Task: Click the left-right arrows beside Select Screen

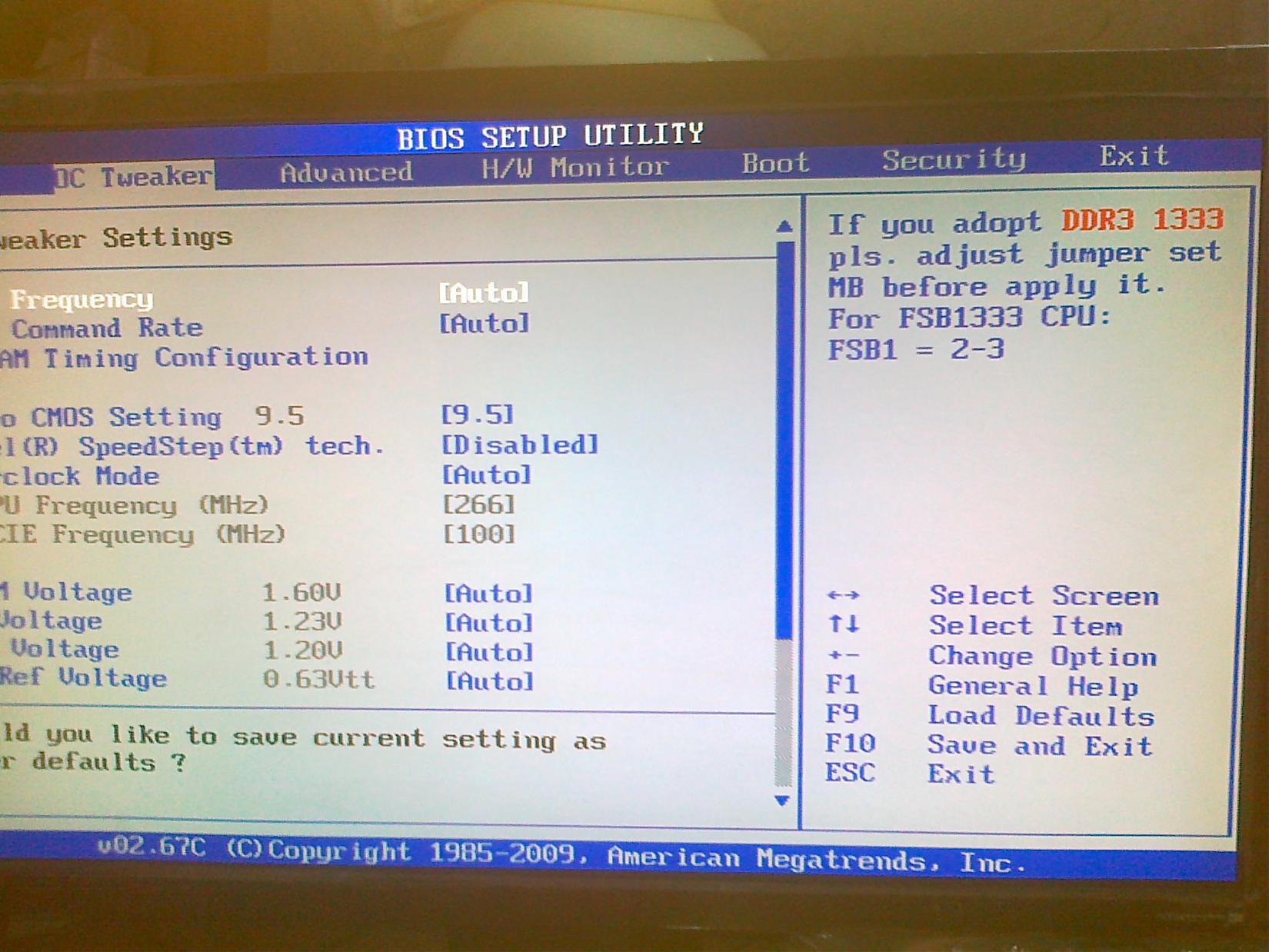Action: point(843,595)
